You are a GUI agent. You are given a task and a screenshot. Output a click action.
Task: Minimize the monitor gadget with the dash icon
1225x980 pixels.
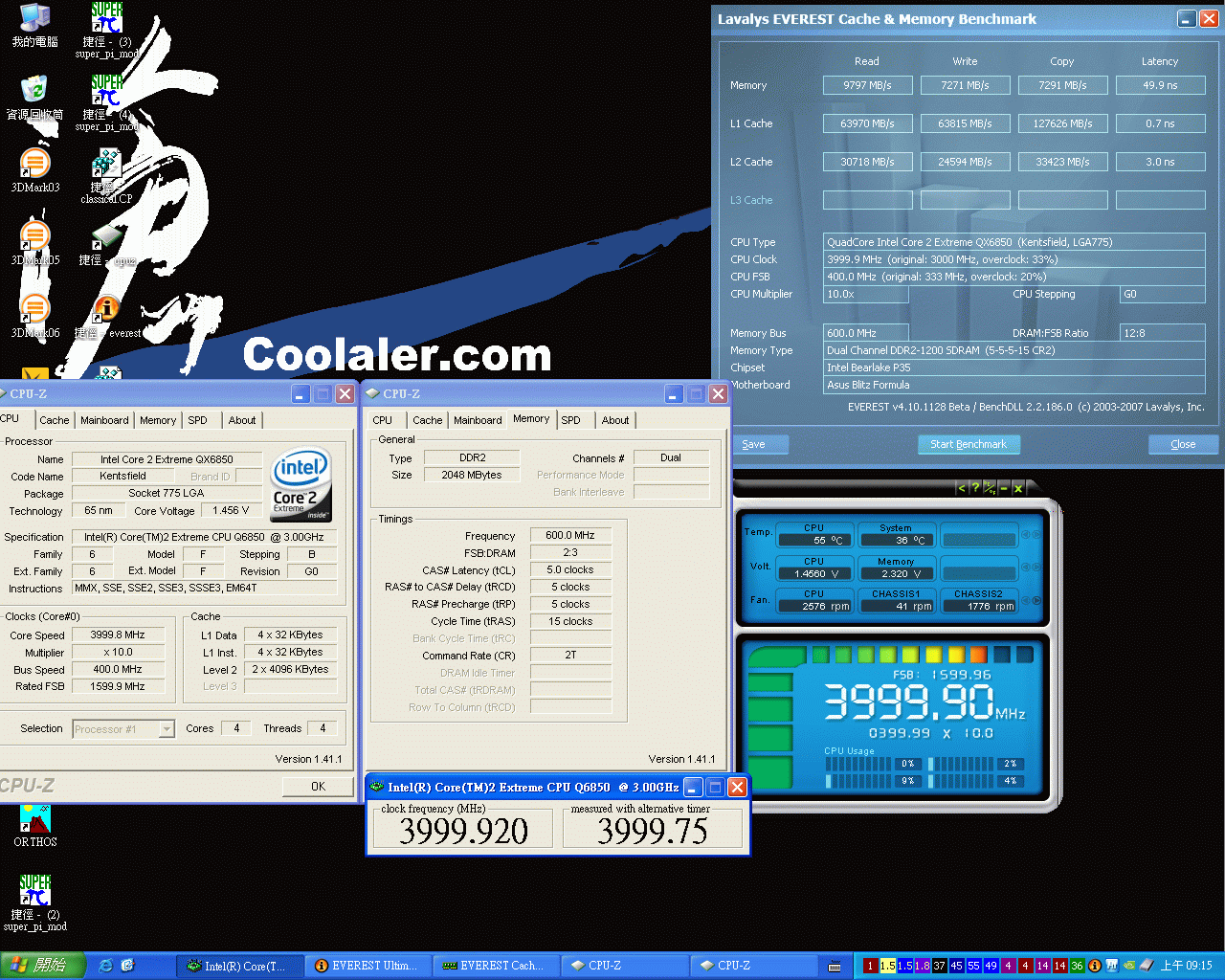coord(1004,488)
